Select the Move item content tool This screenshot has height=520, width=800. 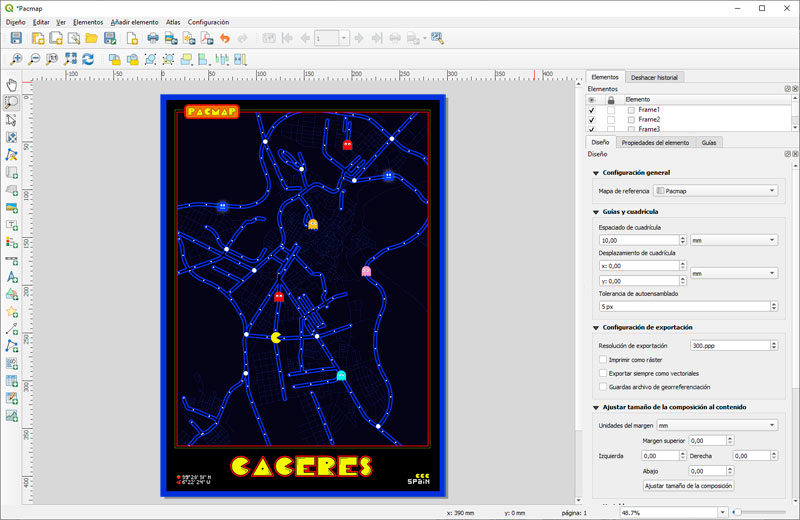(11, 137)
